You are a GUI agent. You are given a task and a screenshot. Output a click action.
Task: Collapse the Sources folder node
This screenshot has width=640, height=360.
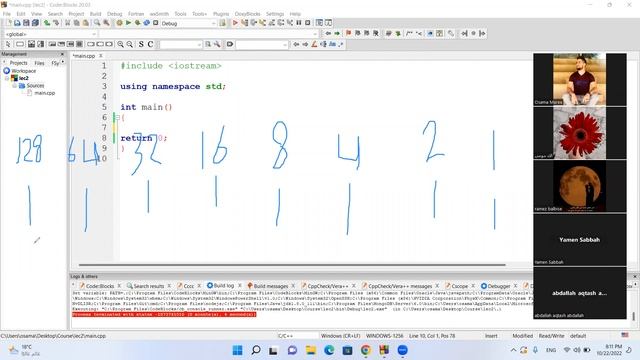click(14, 86)
